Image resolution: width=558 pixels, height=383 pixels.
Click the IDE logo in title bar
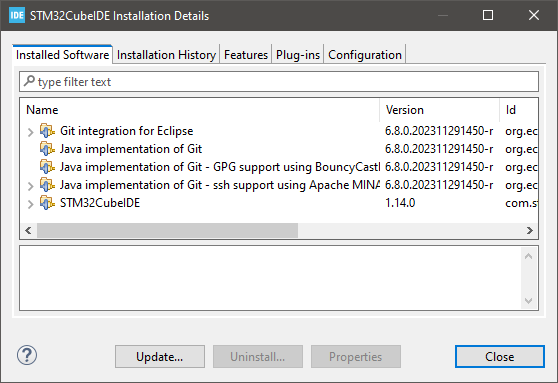17,15
